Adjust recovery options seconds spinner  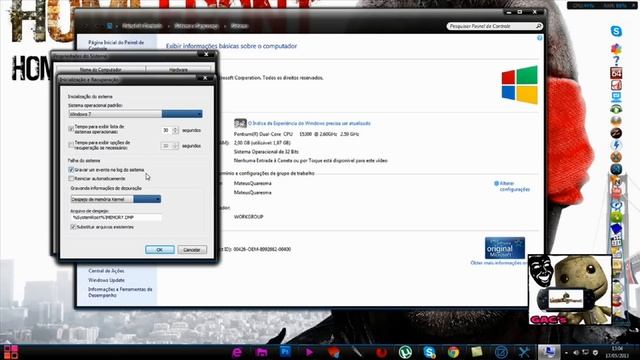(175, 146)
